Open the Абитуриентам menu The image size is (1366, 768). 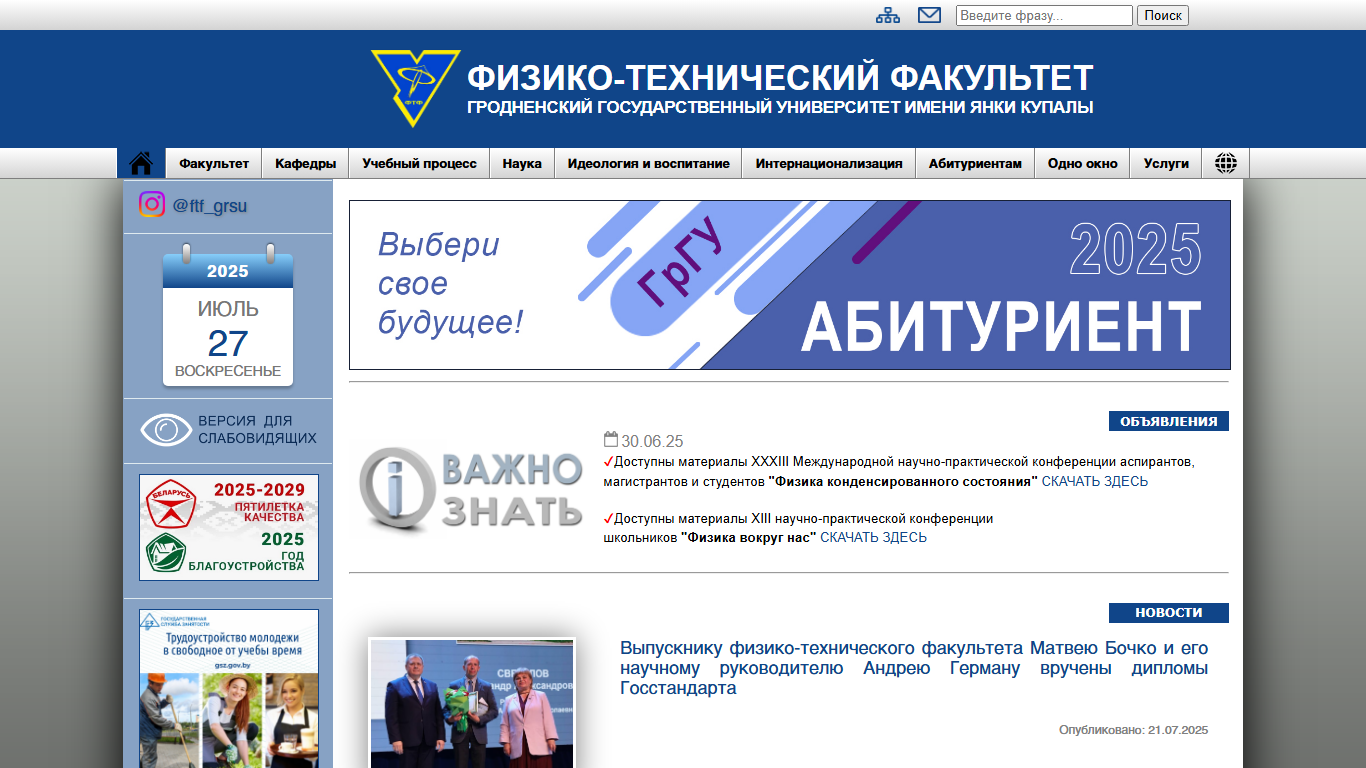click(x=975, y=163)
